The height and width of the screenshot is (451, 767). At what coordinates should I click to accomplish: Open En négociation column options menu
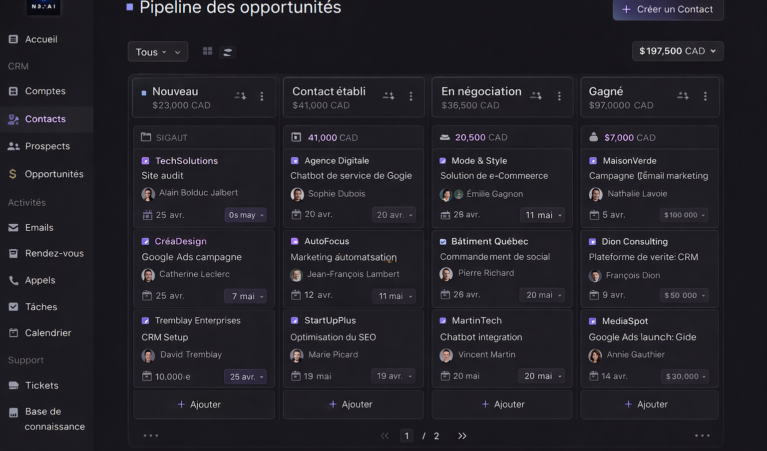[559, 96]
